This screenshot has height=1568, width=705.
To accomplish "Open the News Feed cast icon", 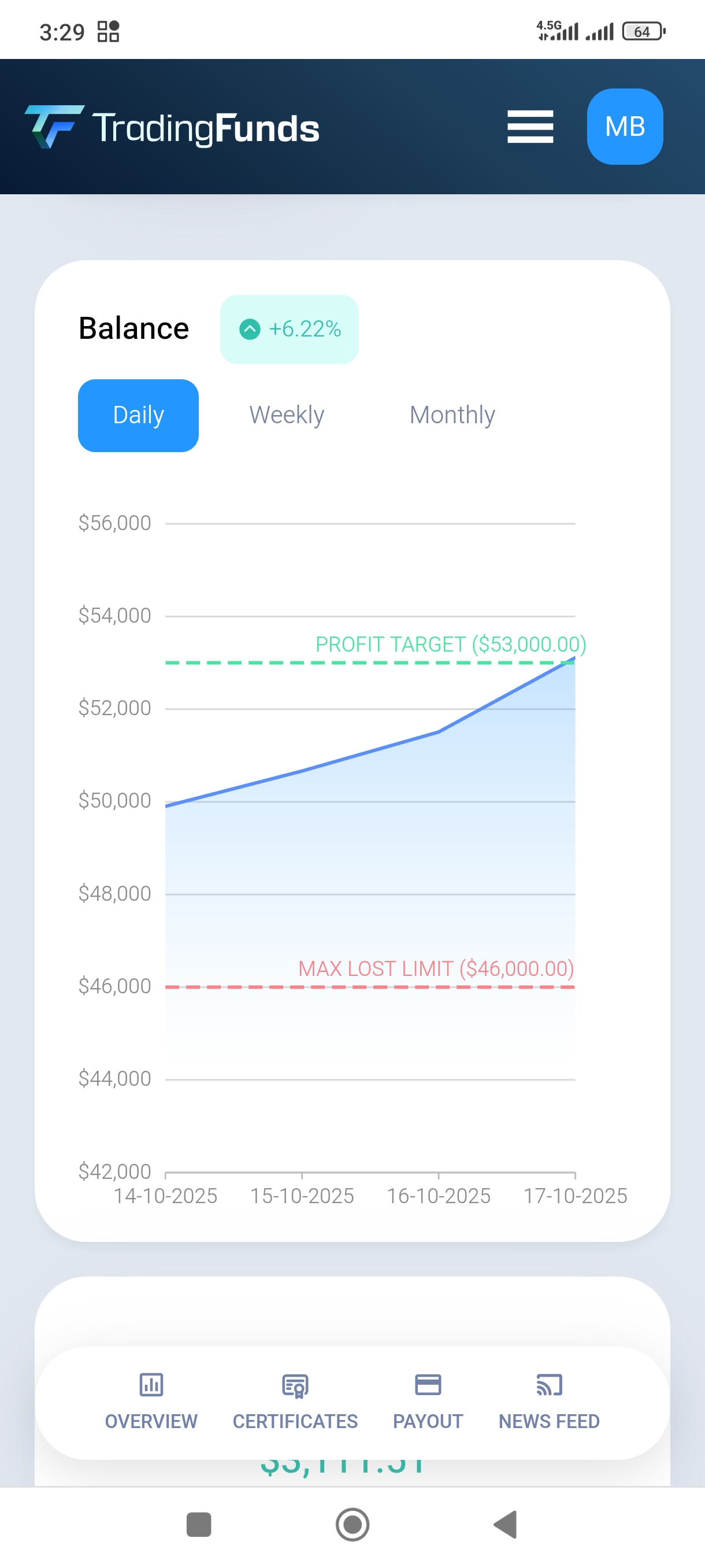I will coord(548,1385).
